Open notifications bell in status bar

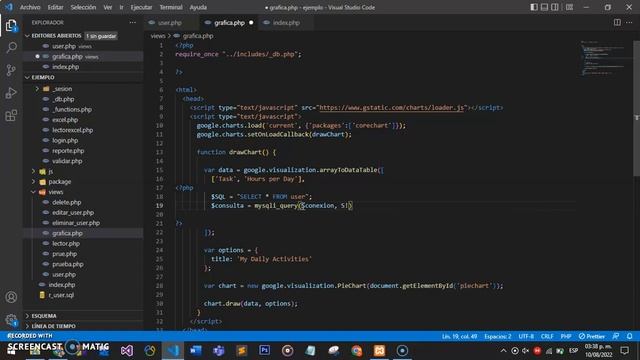point(629,336)
